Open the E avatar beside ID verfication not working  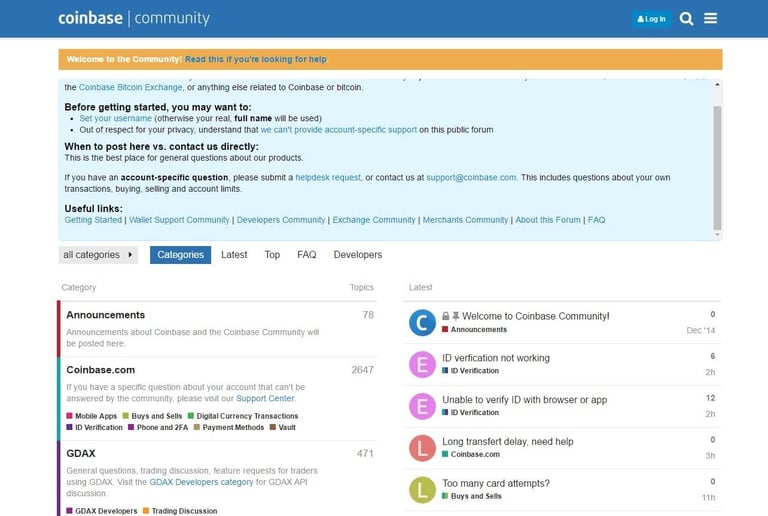coord(422,365)
